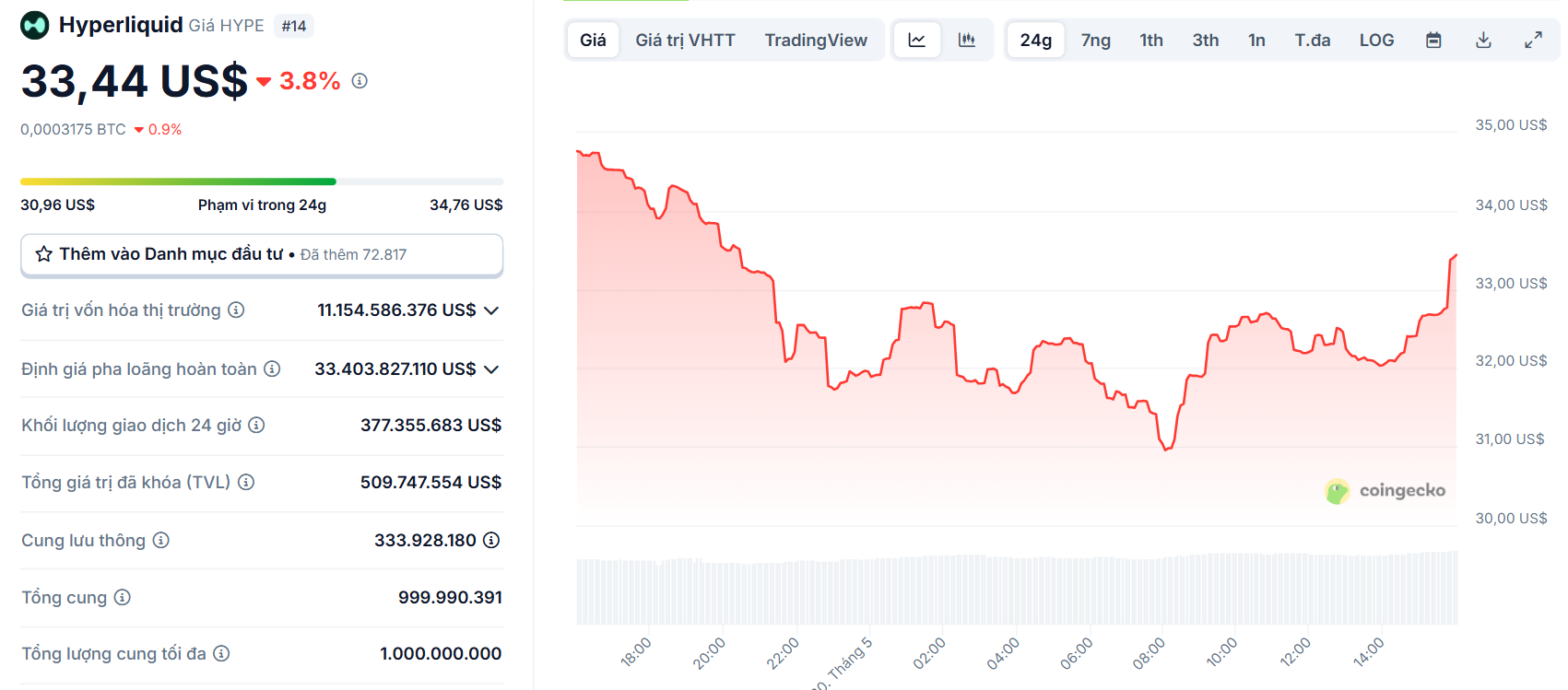This screenshot has height=690, width=1568.
Task: Click the 30,96 US$ low price label
Action: click(57, 205)
